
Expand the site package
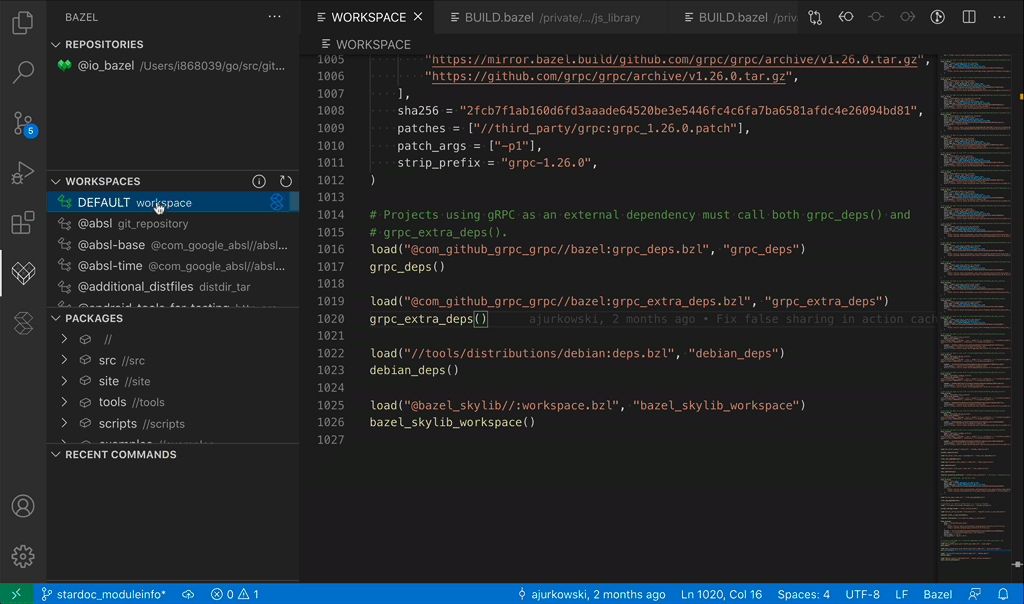pos(64,381)
